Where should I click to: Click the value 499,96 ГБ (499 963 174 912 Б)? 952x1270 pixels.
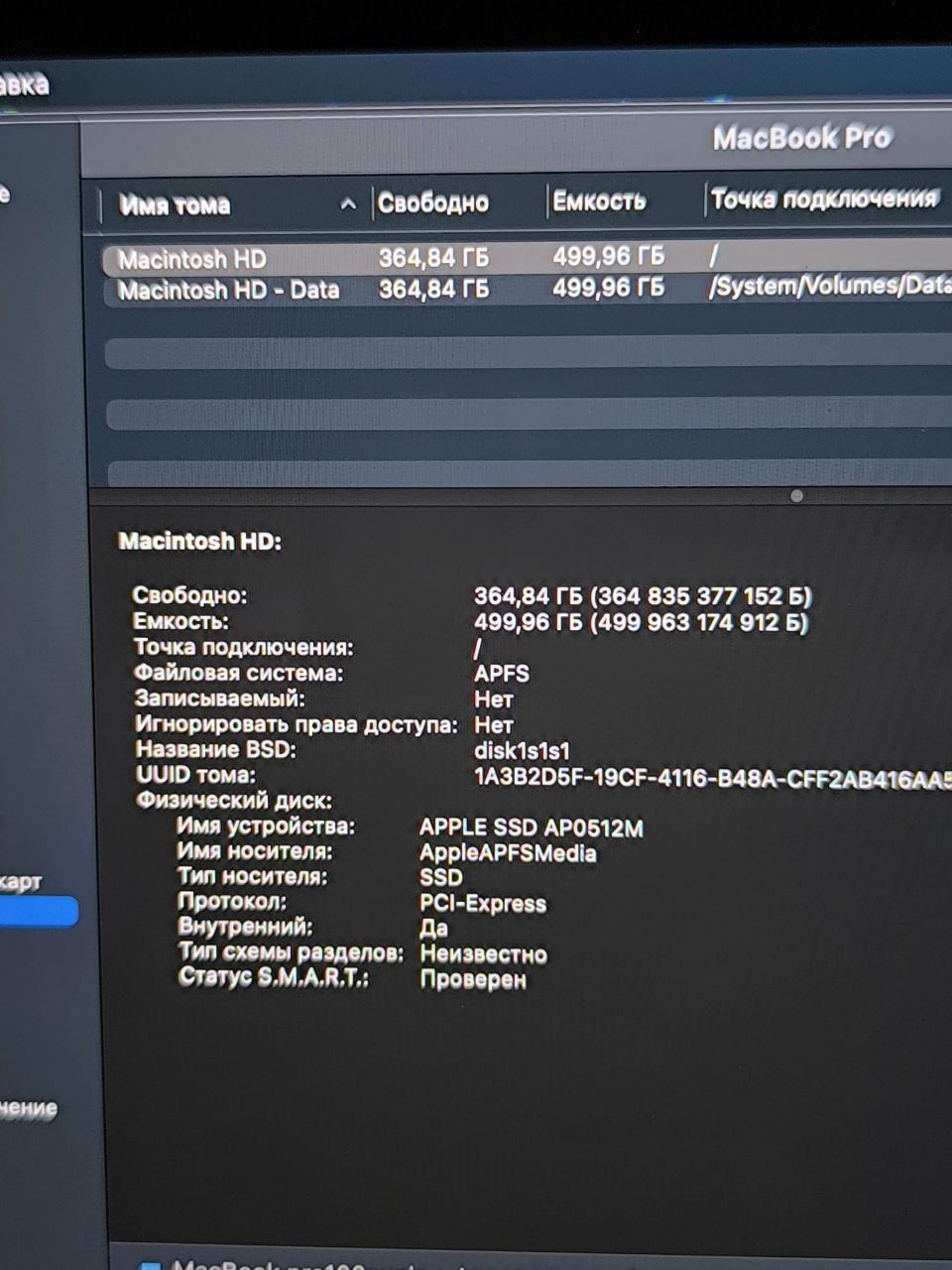[642, 622]
